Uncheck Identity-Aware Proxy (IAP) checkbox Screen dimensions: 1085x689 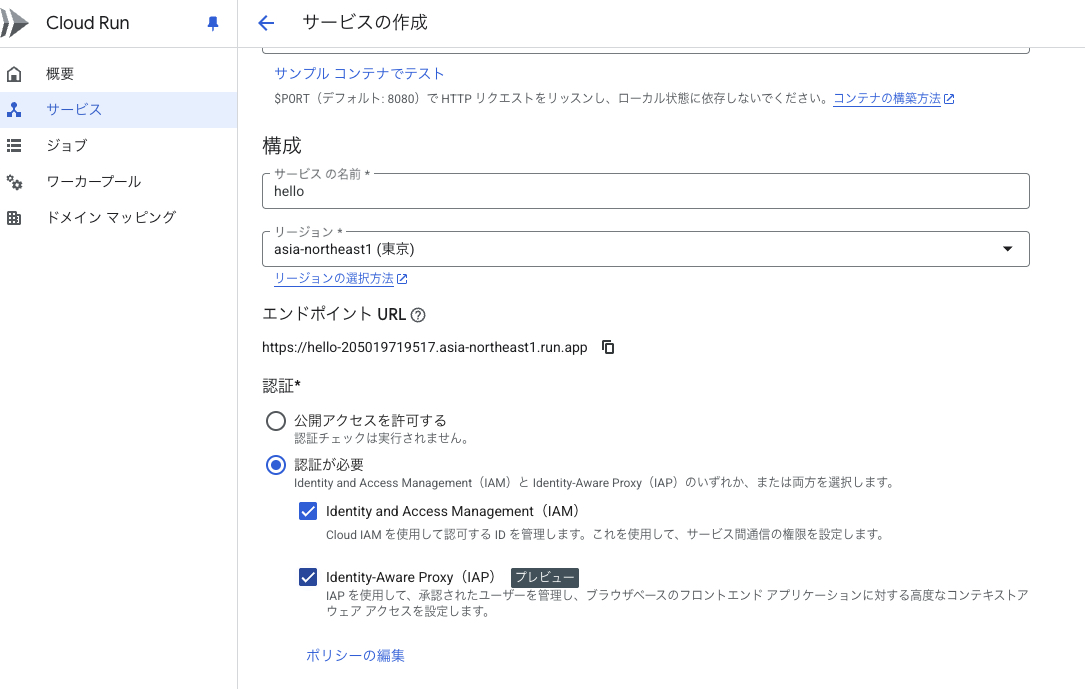pos(308,577)
